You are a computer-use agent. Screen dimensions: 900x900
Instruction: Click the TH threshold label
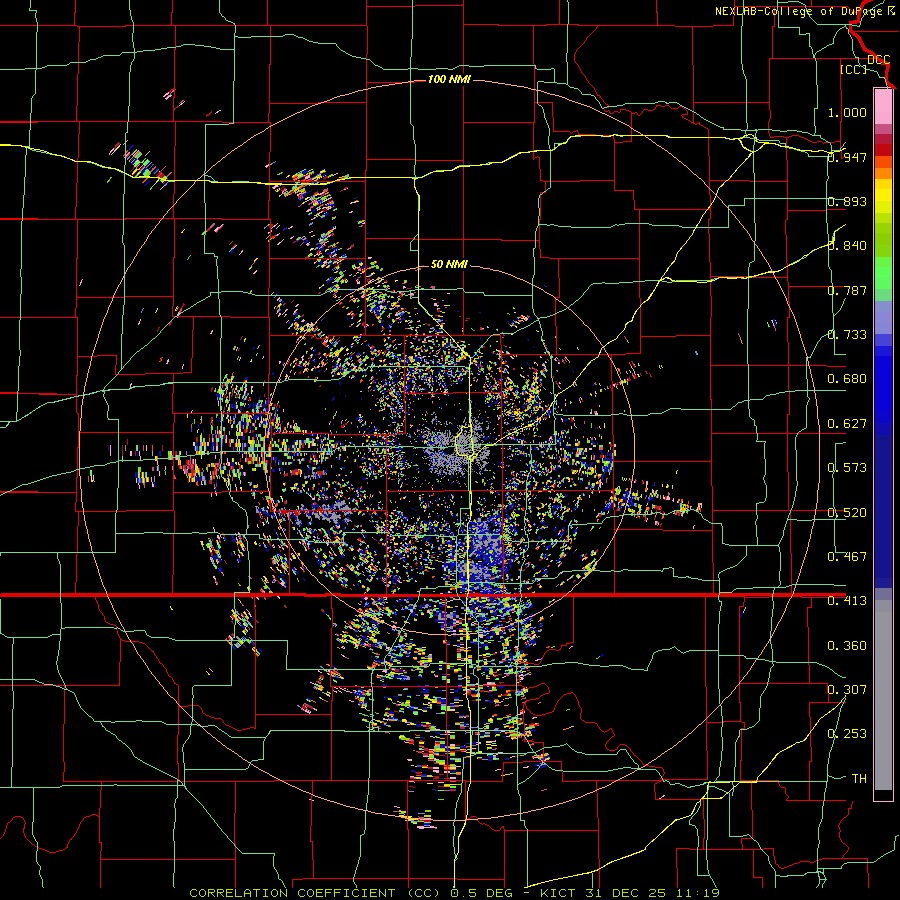click(x=859, y=779)
